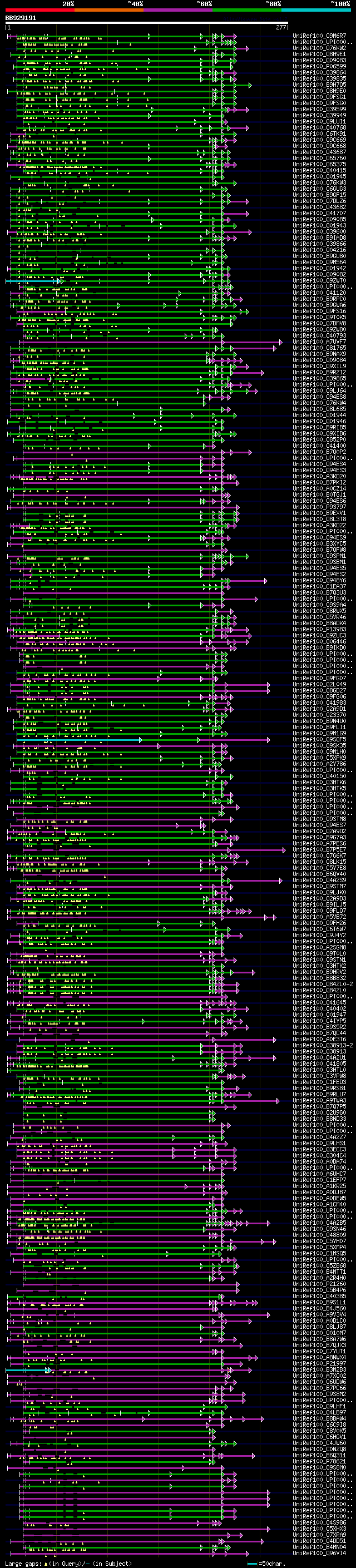Image resolution: width=356 pixels, height=1568 pixels.
Task: Select the UniRef100_Q39599 label
Action: [319, 110]
